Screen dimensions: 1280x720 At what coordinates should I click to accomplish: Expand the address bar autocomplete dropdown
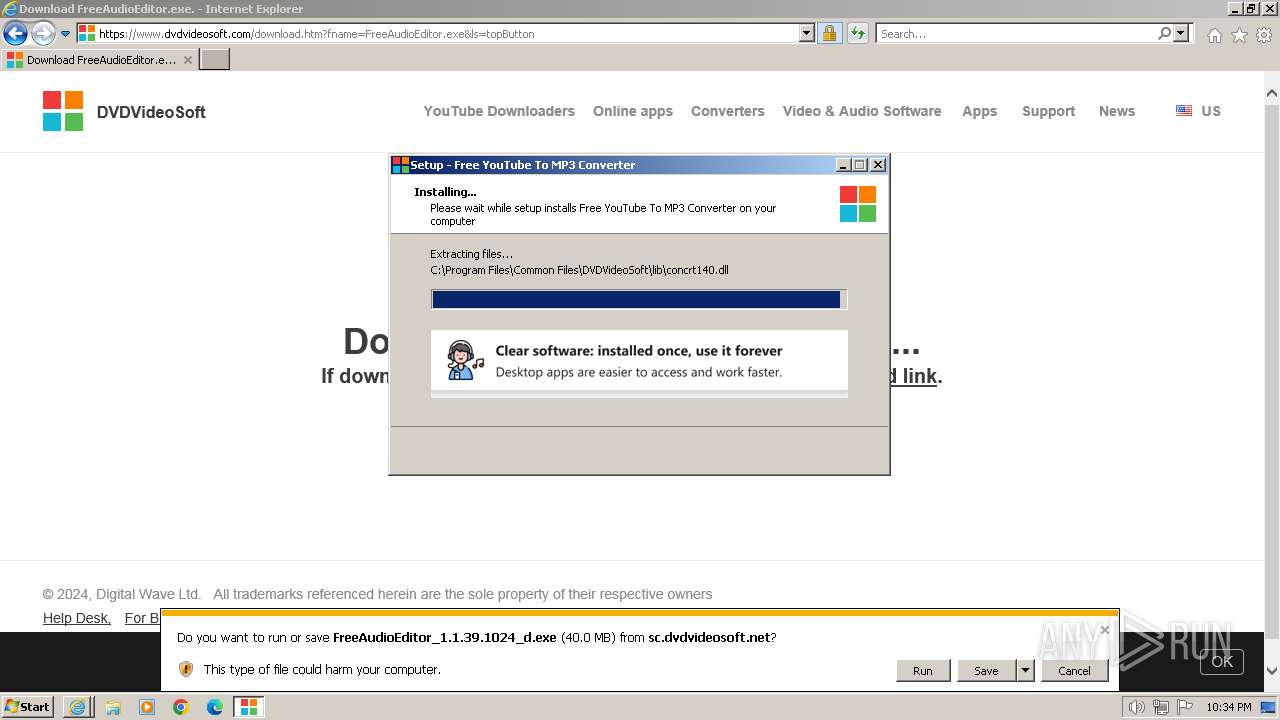pyautogui.click(x=807, y=33)
